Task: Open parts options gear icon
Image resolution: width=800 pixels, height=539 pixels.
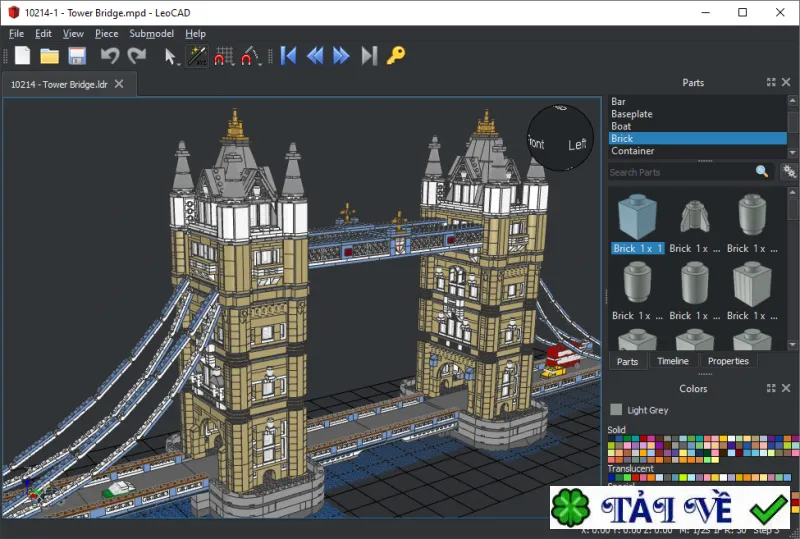Action: click(x=789, y=172)
